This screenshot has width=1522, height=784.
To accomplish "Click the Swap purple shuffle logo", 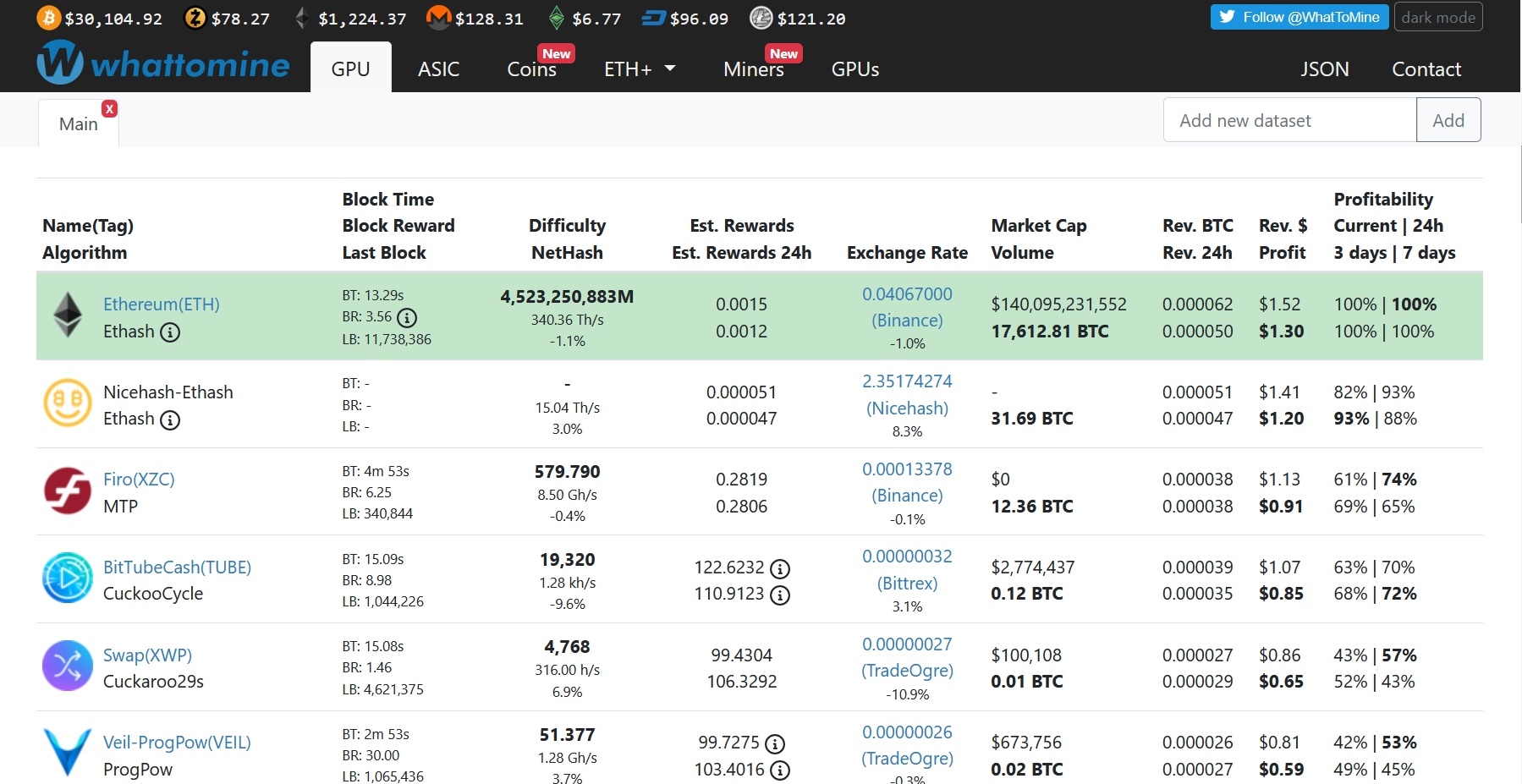I will pos(68,666).
